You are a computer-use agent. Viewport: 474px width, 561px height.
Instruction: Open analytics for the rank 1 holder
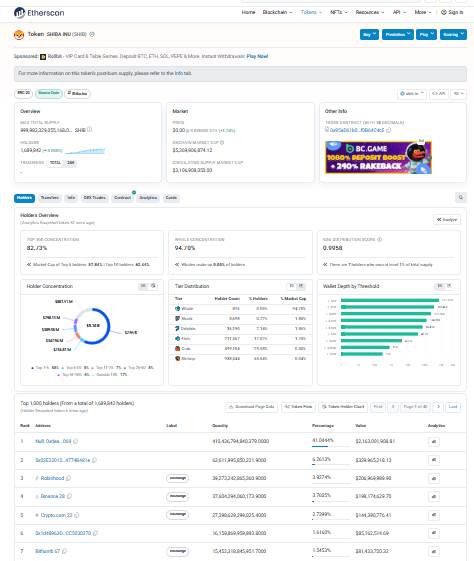(x=434, y=442)
